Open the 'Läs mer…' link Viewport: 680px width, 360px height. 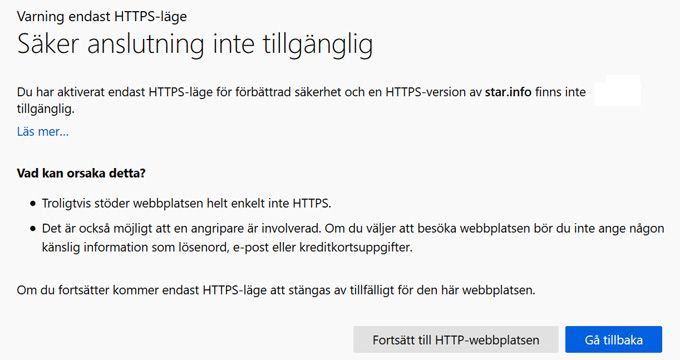click(x=42, y=131)
